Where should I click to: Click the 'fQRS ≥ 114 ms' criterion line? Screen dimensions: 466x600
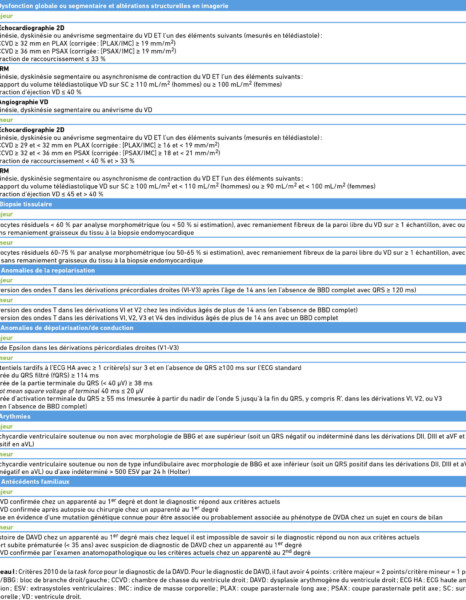pyautogui.click(x=49, y=375)
